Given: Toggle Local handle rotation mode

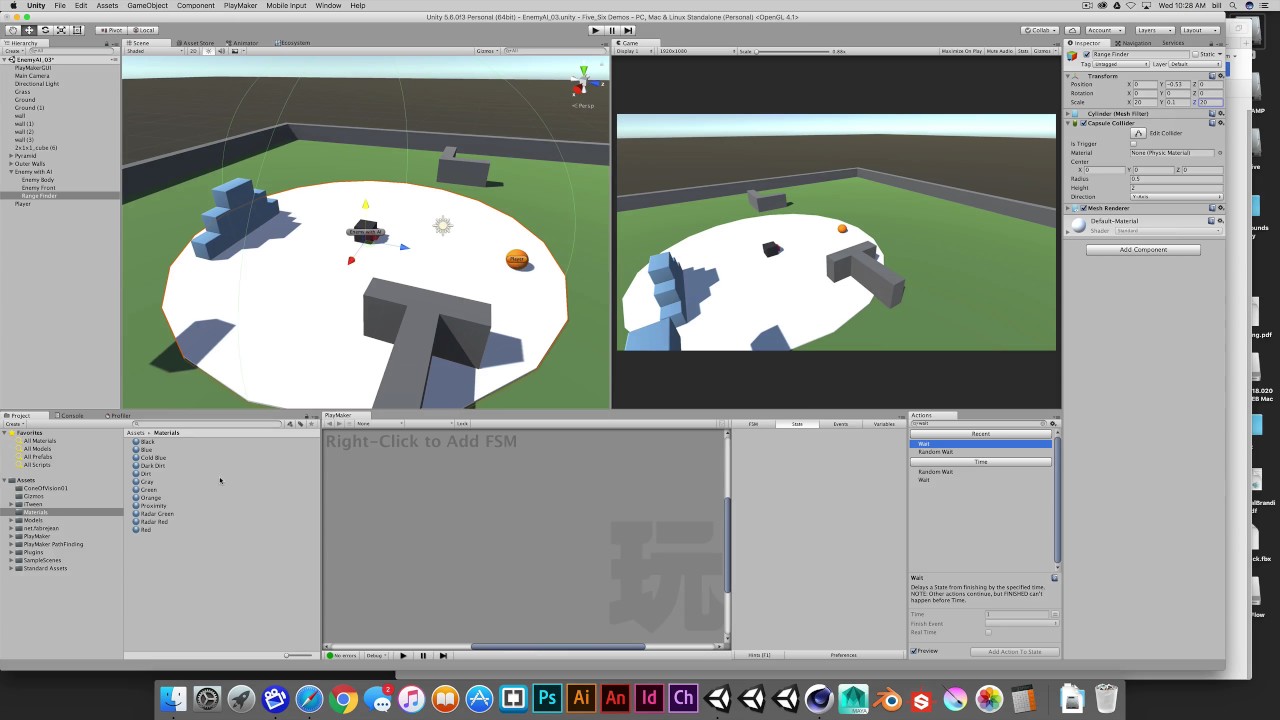Looking at the screenshot, I should (x=143, y=30).
